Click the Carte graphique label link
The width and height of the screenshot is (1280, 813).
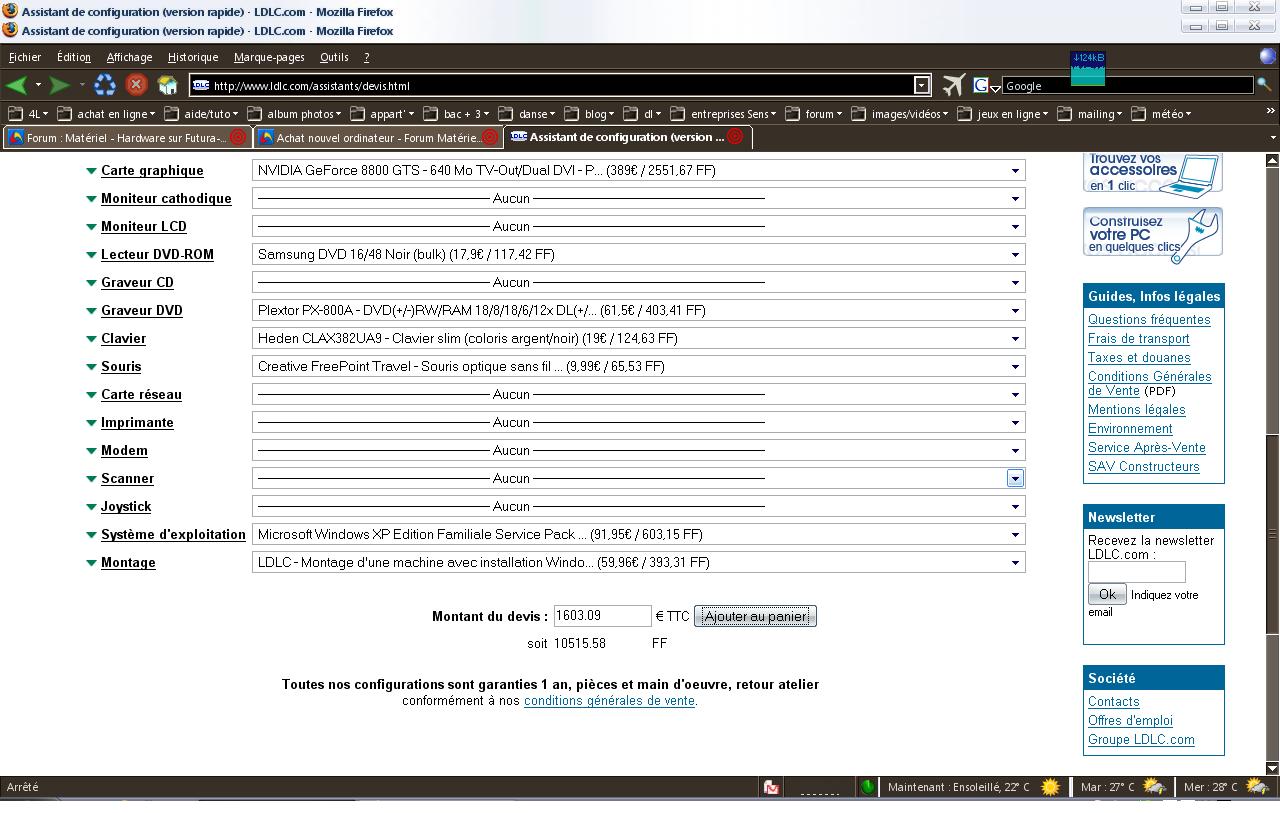coord(152,171)
